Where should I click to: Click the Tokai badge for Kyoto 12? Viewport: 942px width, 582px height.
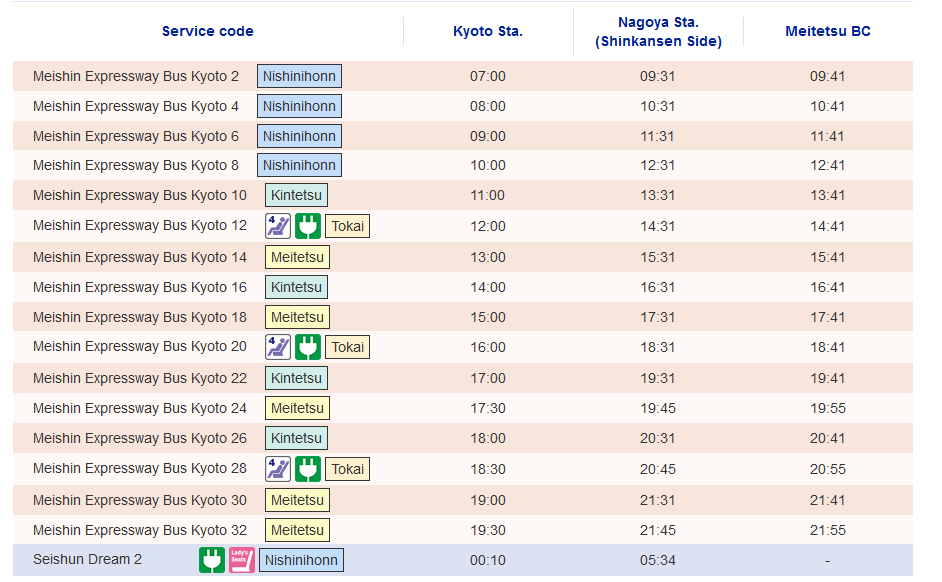(x=348, y=226)
